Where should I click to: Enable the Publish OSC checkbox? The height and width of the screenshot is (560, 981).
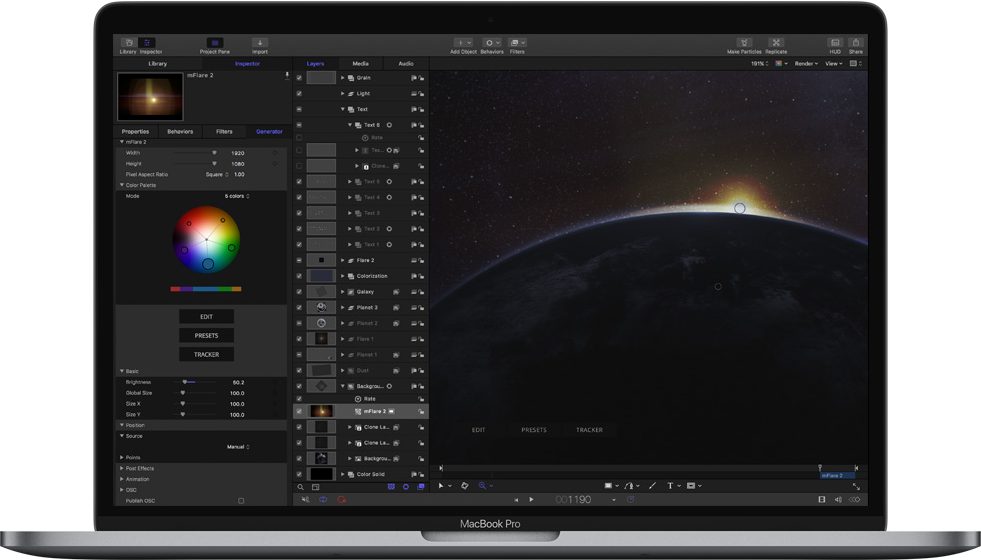241,501
